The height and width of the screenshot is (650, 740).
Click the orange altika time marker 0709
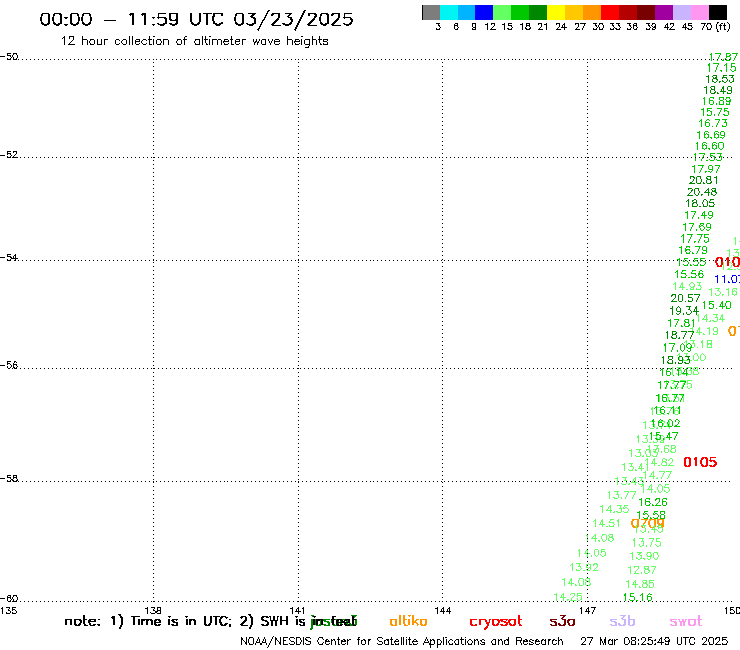pyautogui.click(x=648, y=523)
